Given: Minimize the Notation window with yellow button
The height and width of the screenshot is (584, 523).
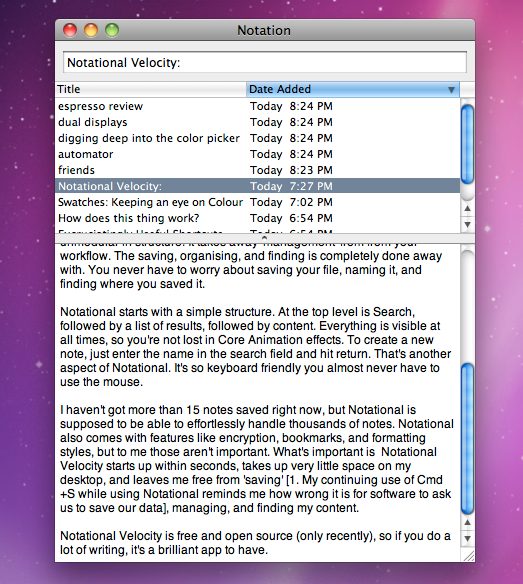Looking at the screenshot, I should click(91, 30).
